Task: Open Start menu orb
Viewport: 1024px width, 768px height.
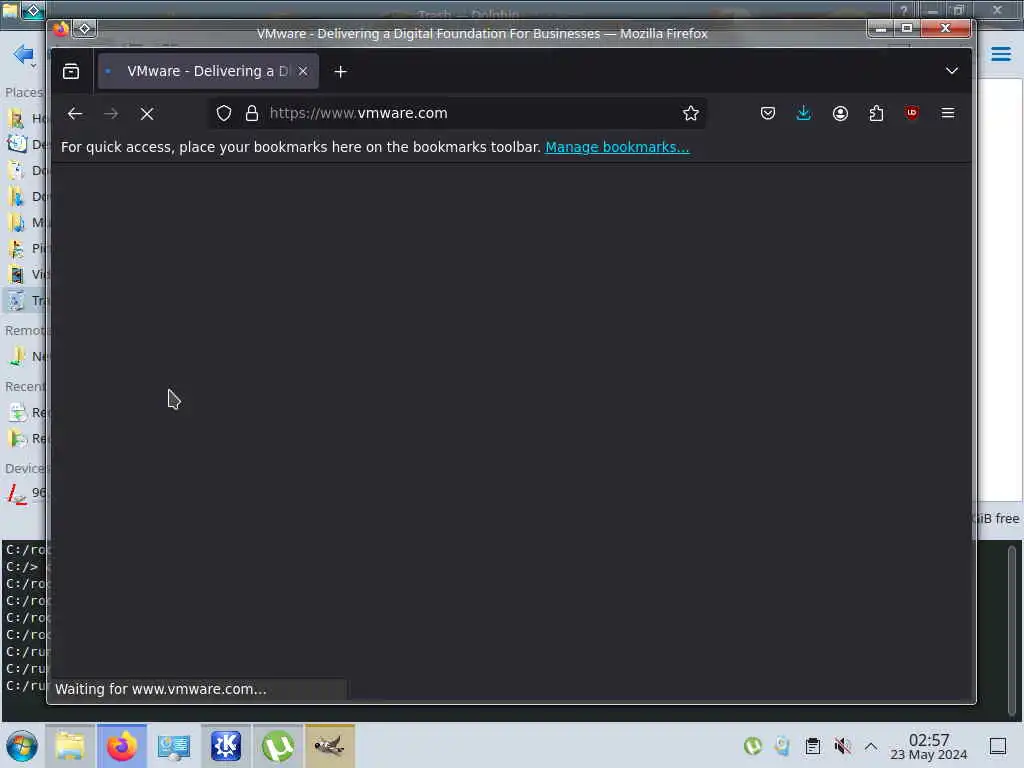Action: (22, 746)
